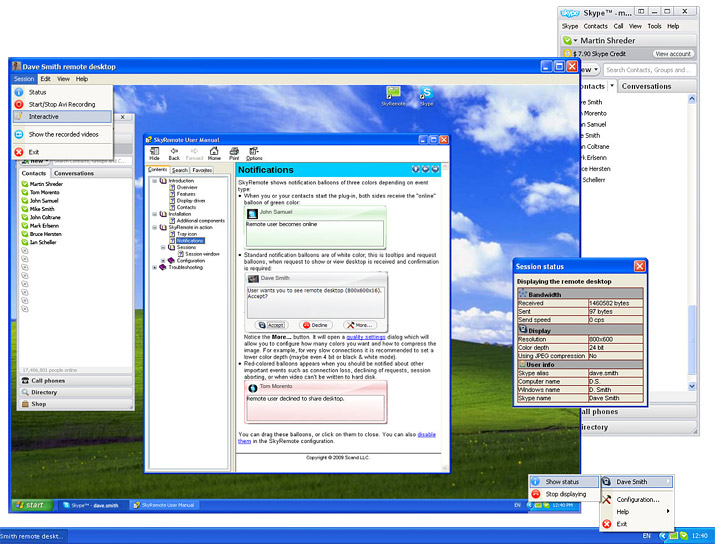Select Show the recorded videos entry

click(x=62, y=135)
